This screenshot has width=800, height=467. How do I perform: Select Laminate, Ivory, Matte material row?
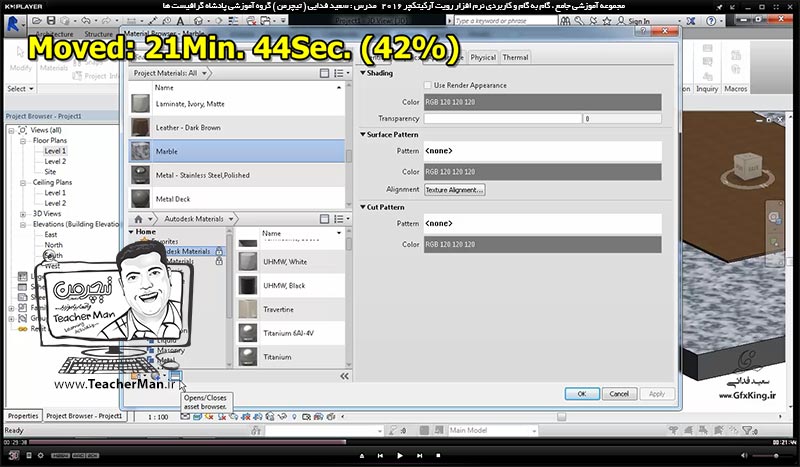(237, 104)
